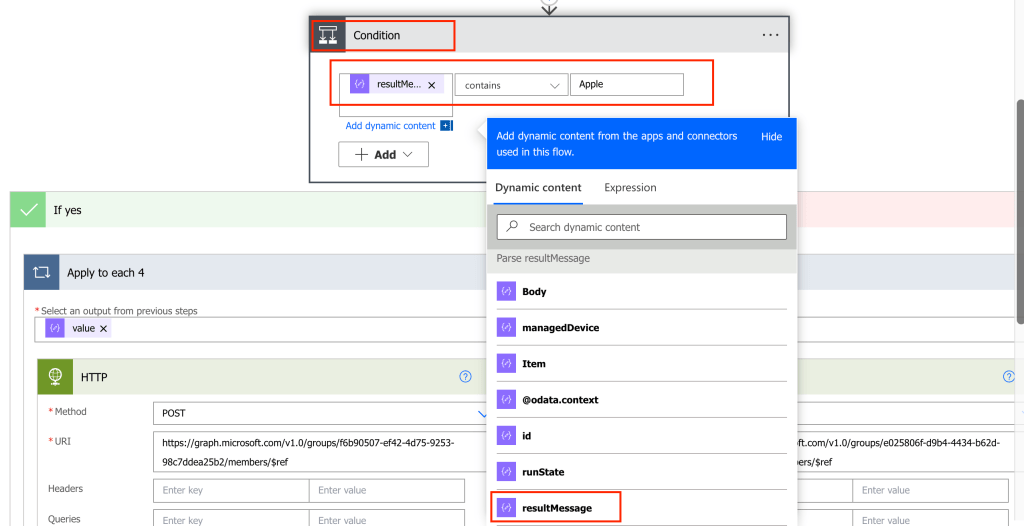Open the Method POST dropdown

pos(320,413)
